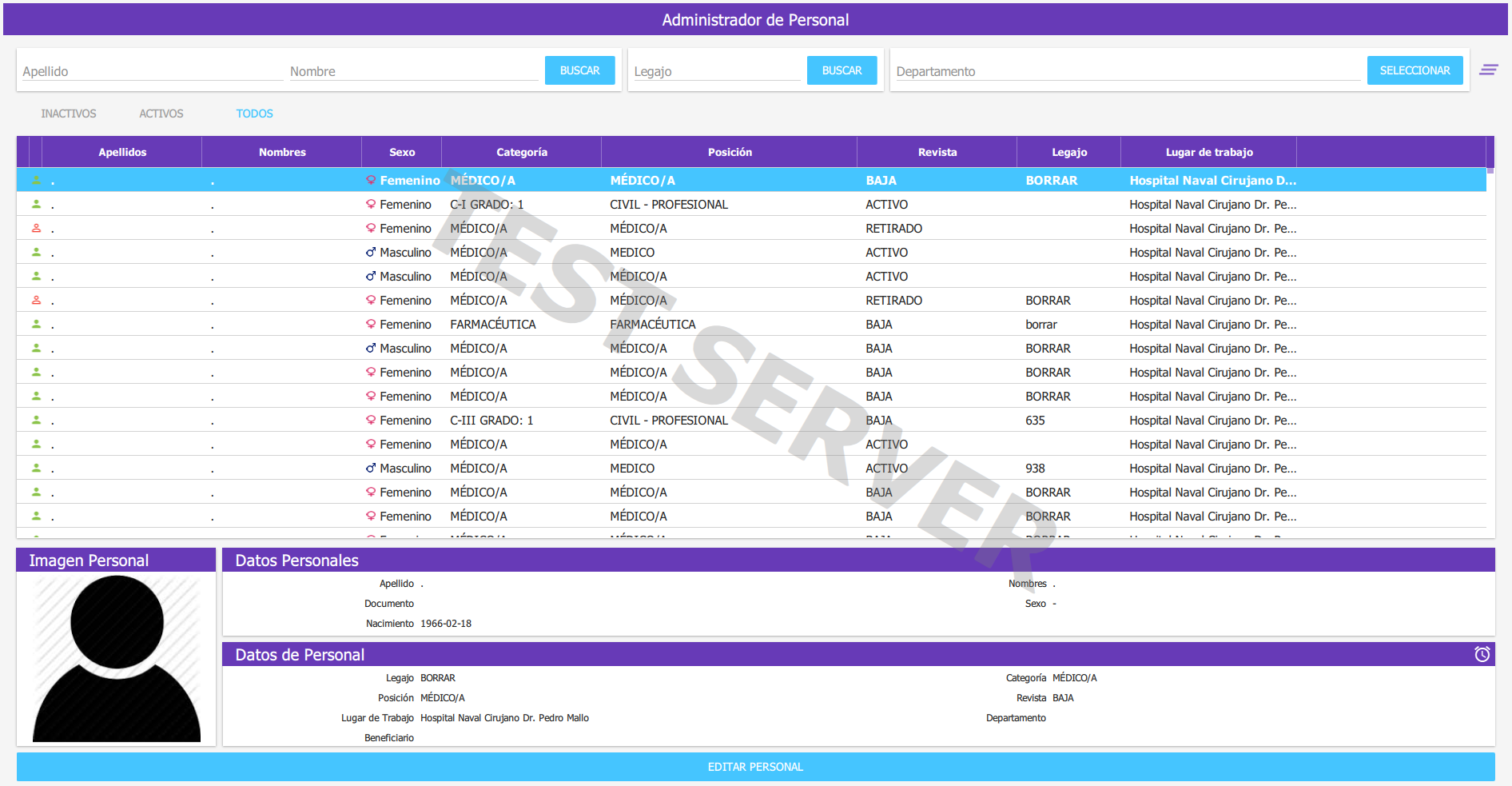Viewport: 1512px width, 786px height.
Task: Sort records by the Revista column header
Action: point(937,152)
